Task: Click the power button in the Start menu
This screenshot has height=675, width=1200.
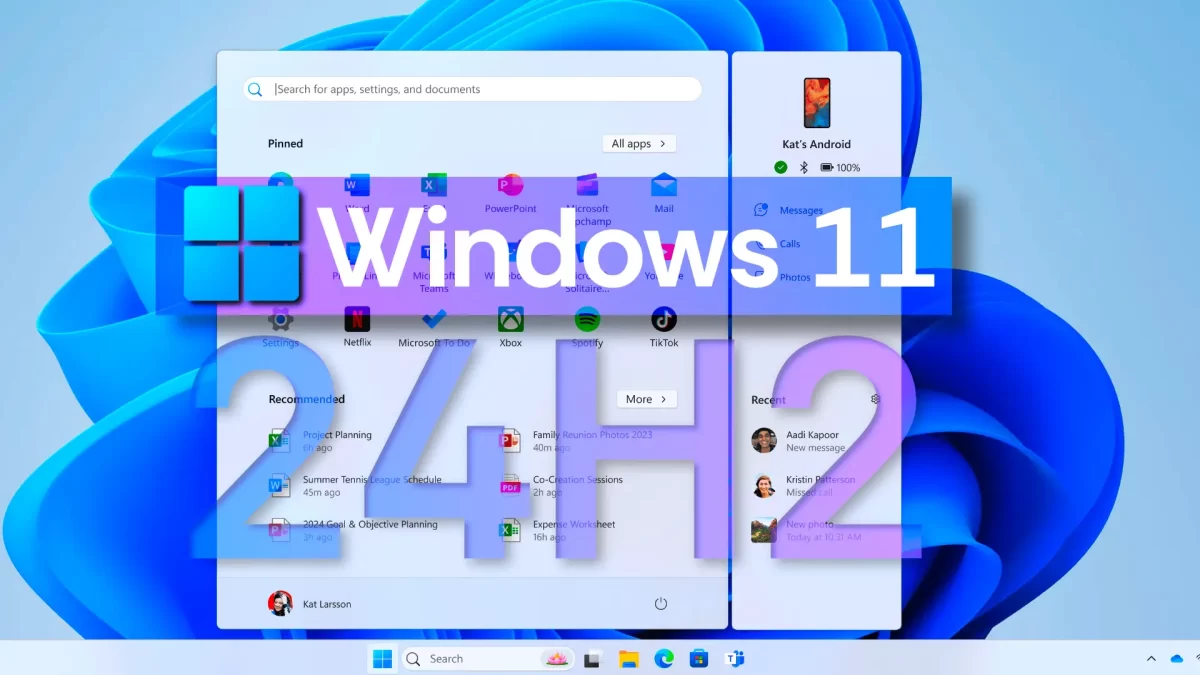Action: point(661,603)
